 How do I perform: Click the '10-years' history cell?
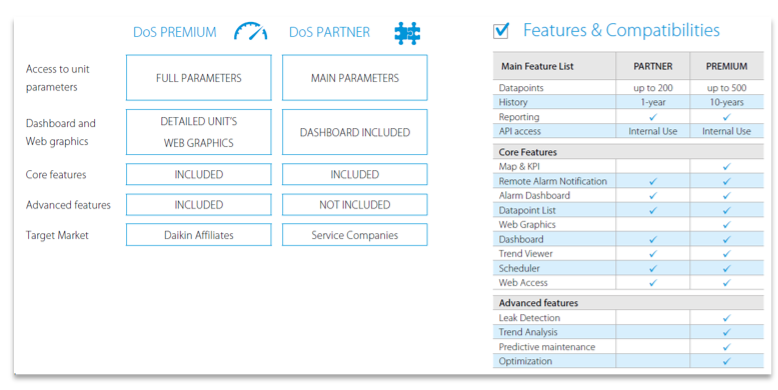click(x=726, y=102)
